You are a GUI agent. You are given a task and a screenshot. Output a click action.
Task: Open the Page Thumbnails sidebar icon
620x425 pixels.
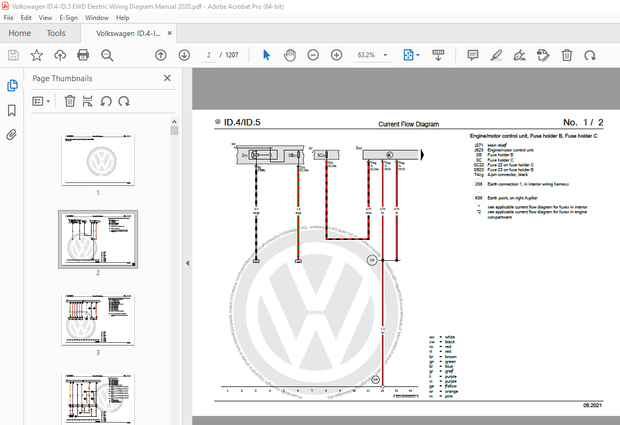pyautogui.click(x=12, y=85)
